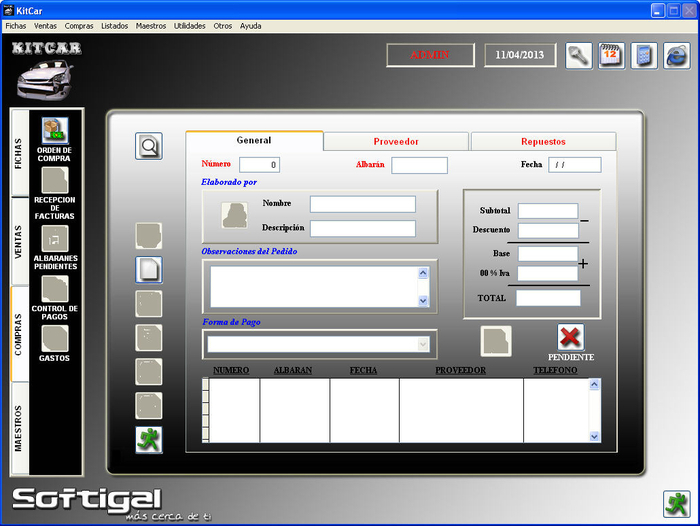
Task: Click observations scrollbar down arrow
Action: [423, 301]
